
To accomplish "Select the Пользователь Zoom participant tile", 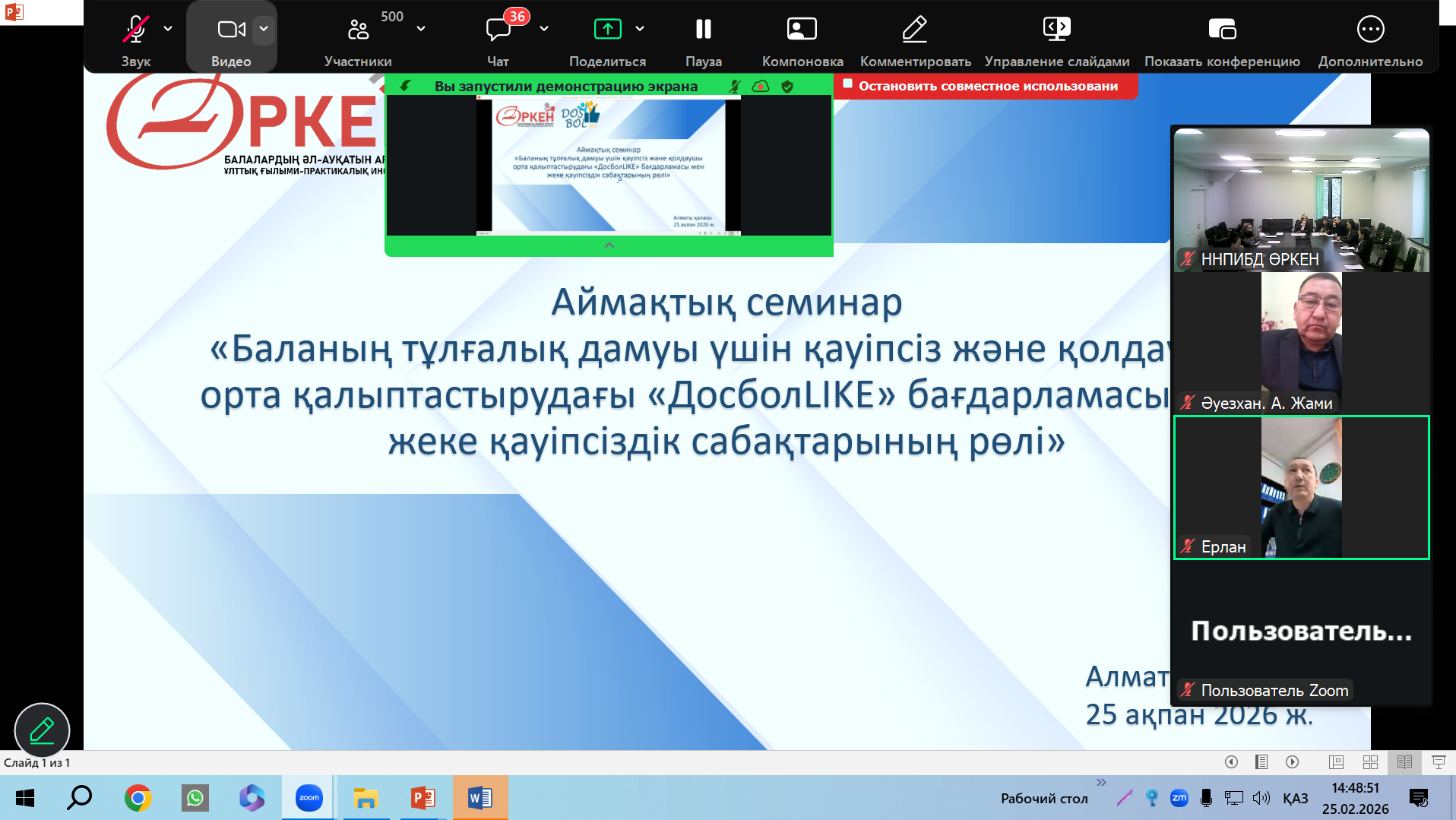I will click(x=1301, y=631).
